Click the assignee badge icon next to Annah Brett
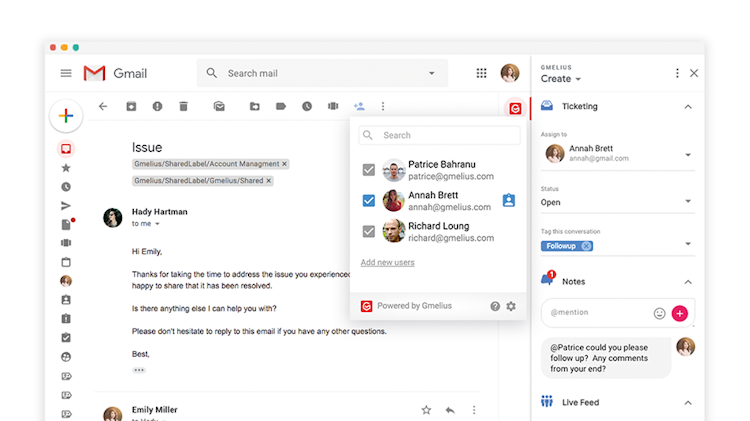 click(x=509, y=200)
